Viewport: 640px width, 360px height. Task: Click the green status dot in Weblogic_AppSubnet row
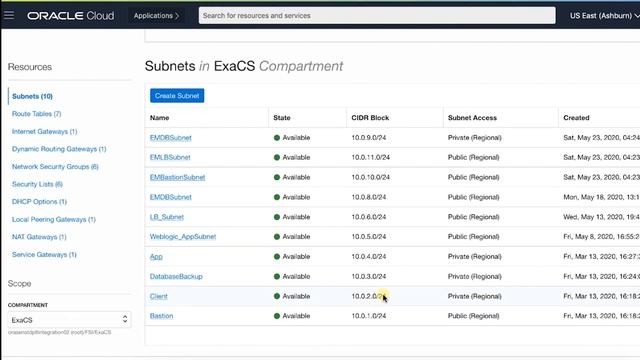click(277, 237)
